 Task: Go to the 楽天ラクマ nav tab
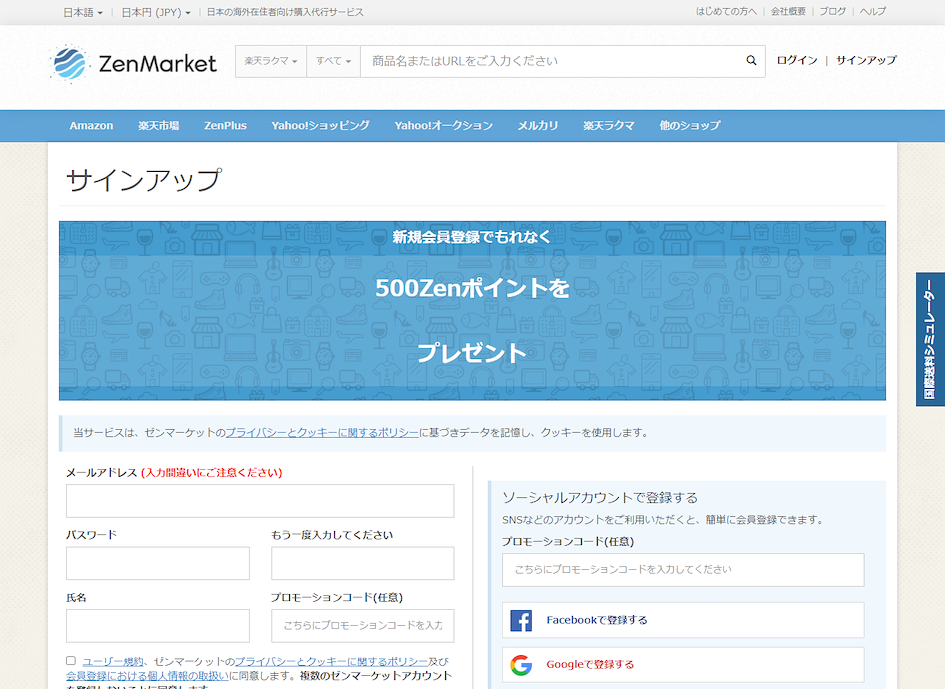coord(609,125)
